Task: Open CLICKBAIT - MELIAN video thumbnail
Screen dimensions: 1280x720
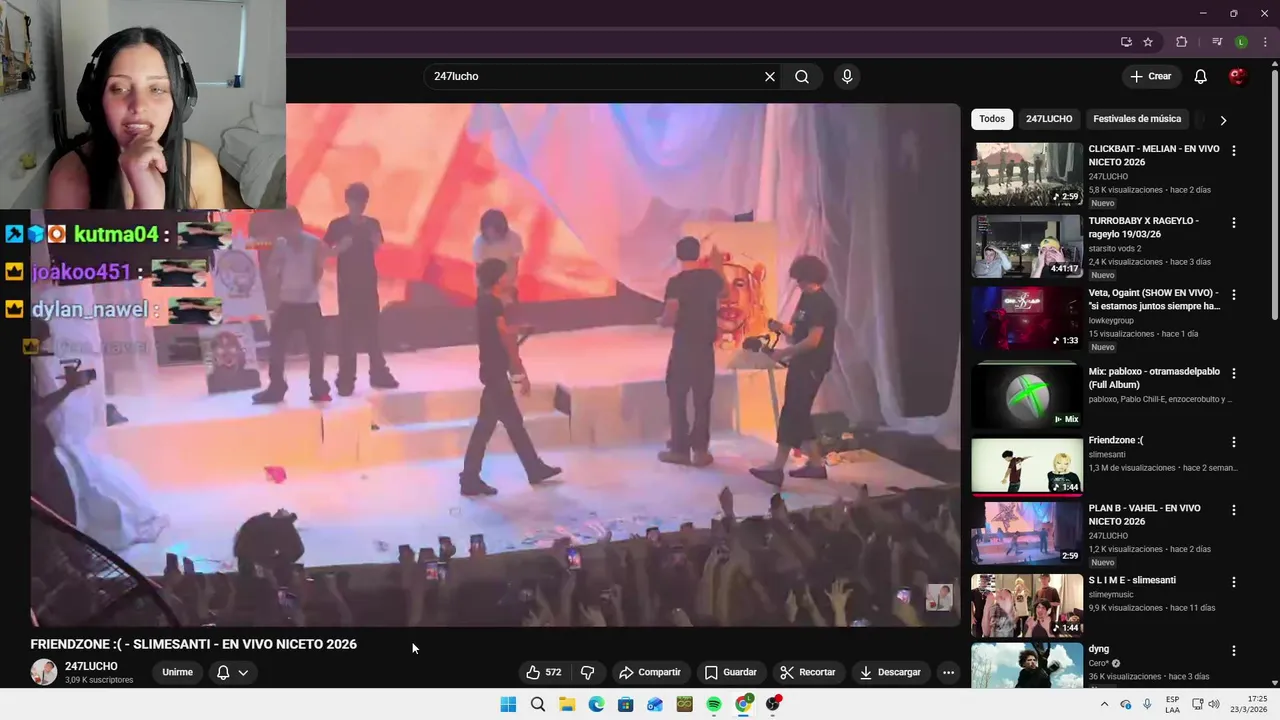Action: pos(1027,174)
